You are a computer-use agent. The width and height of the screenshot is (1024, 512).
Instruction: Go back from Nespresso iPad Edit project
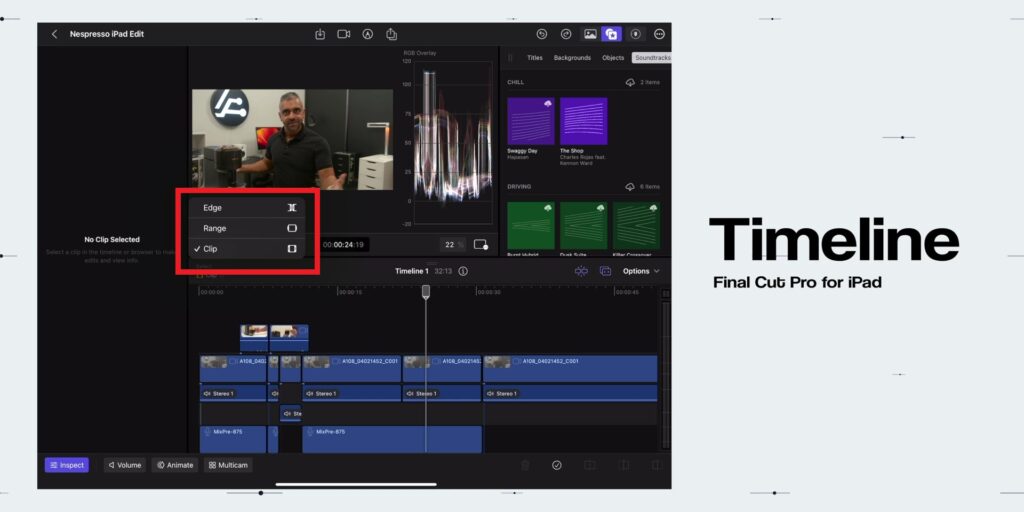tap(54, 34)
